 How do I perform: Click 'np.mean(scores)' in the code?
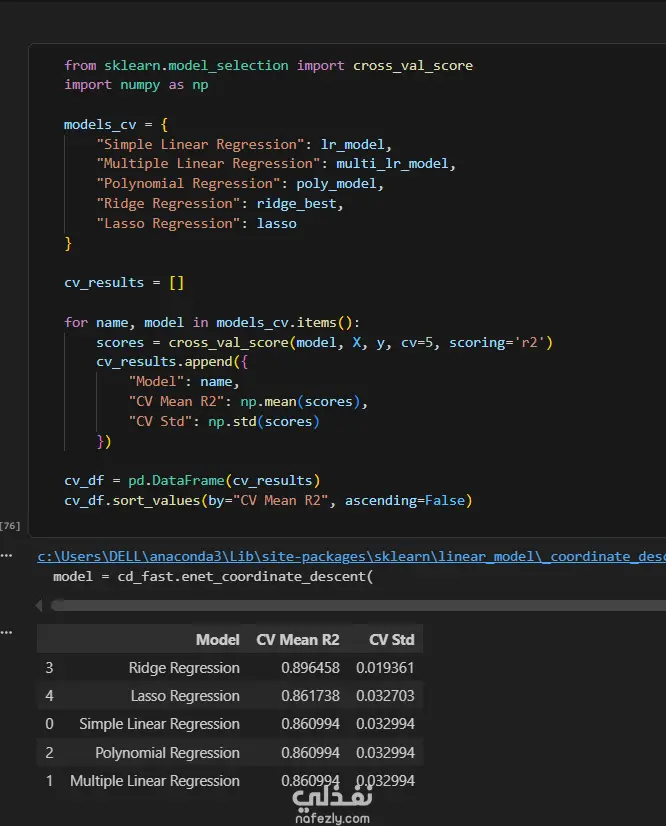tap(300, 401)
